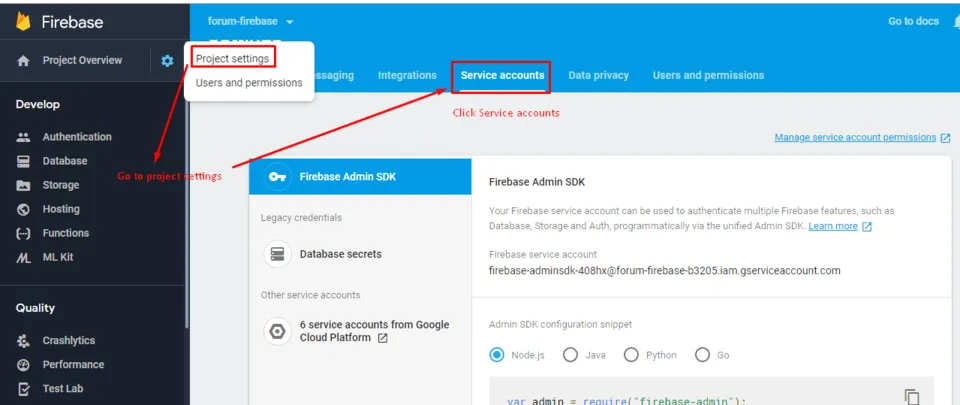This screenshot has height=405, width=960.
Task: Select the Java radio button
Action: (570, 355)
